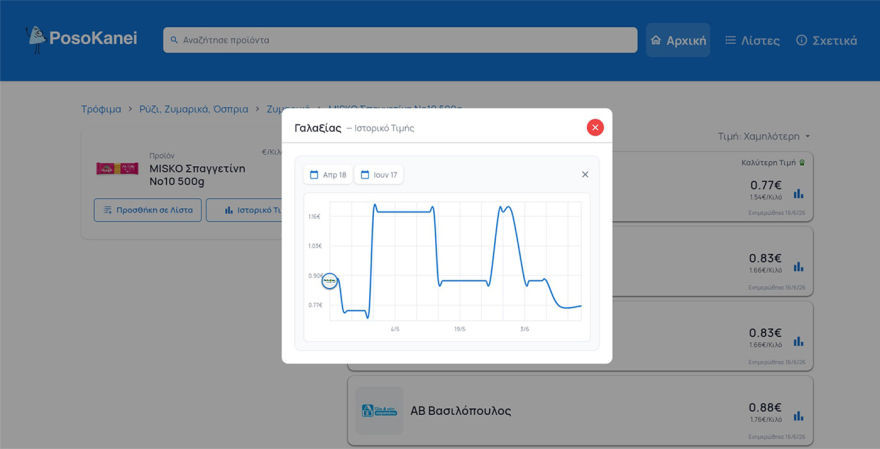Open the Ιουν 17 end date picker
Screen dimensions: 880x449
[x=379, y=175]
